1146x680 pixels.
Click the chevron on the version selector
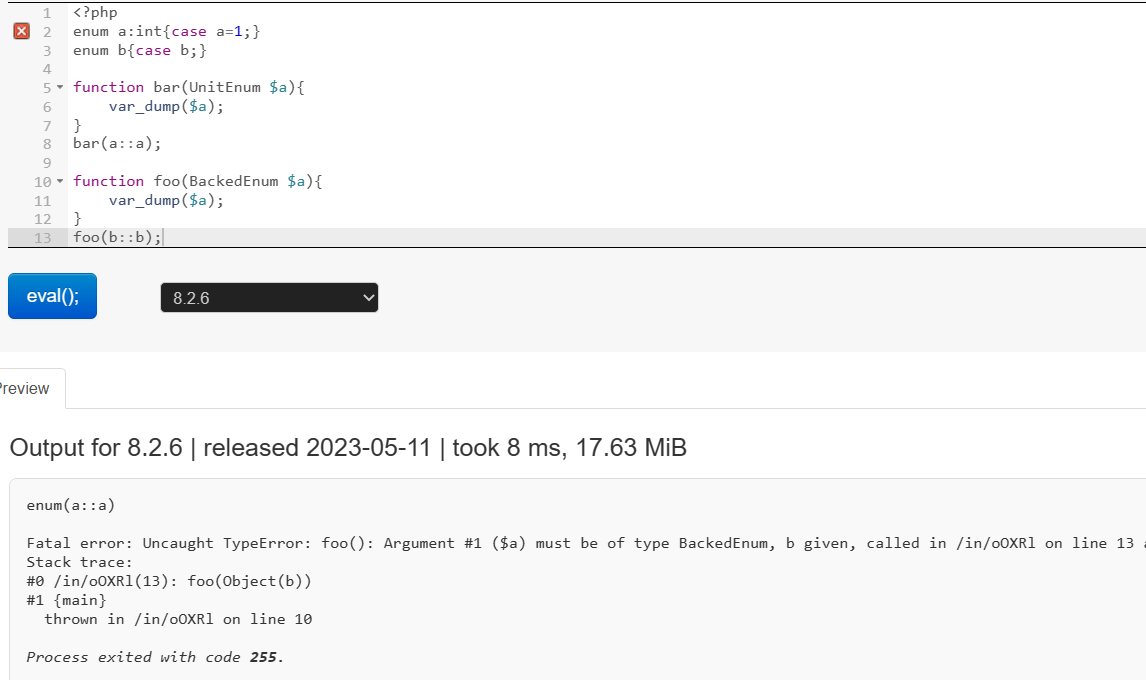point(367,297)
